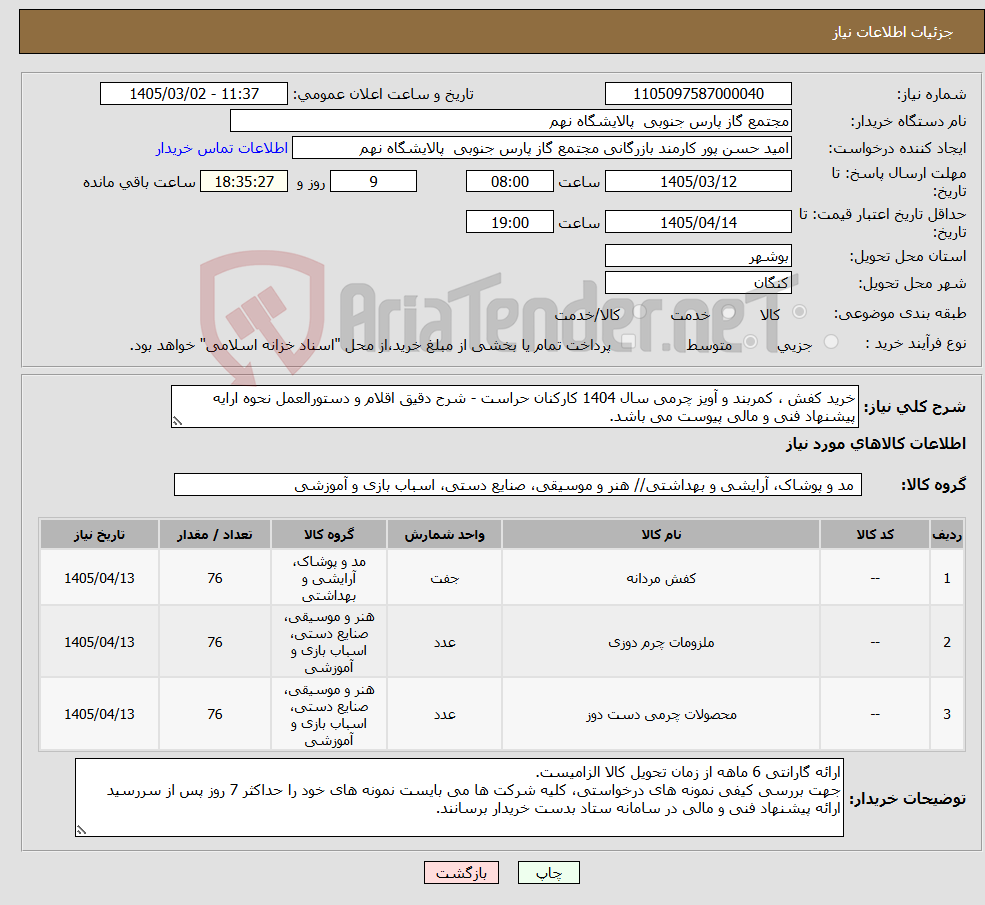Click the جفت unit cell in row 1
Viewport: 985px width, 905px height.
click(x=444, y=578)
